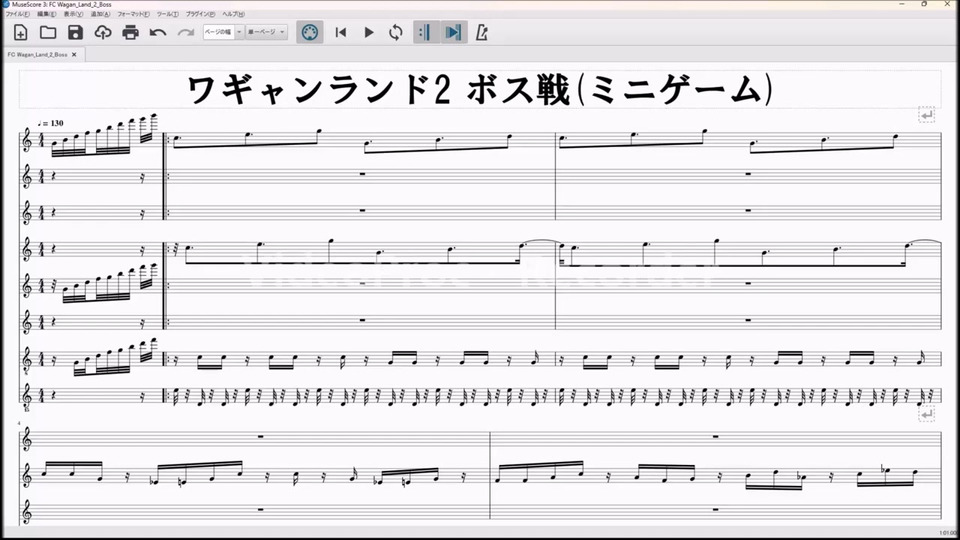Screen dimensions: 960x540
Task: Toggle loop playback
Action: (x=396, y=32)
